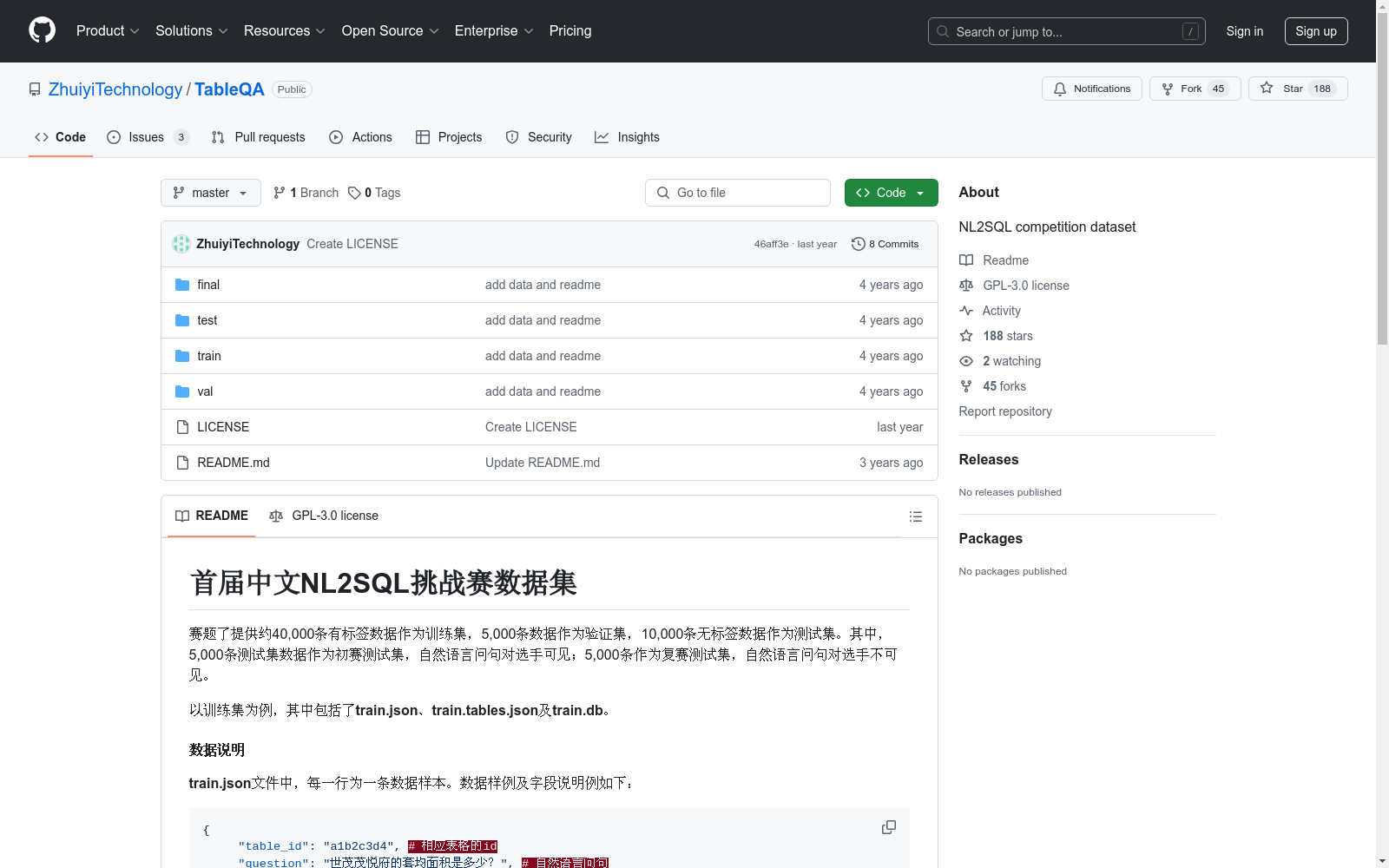This screenshot has width=1389, height=868.
Task: Click the Sign in link
Action: pyautogui.click(x=1245, y=31)
